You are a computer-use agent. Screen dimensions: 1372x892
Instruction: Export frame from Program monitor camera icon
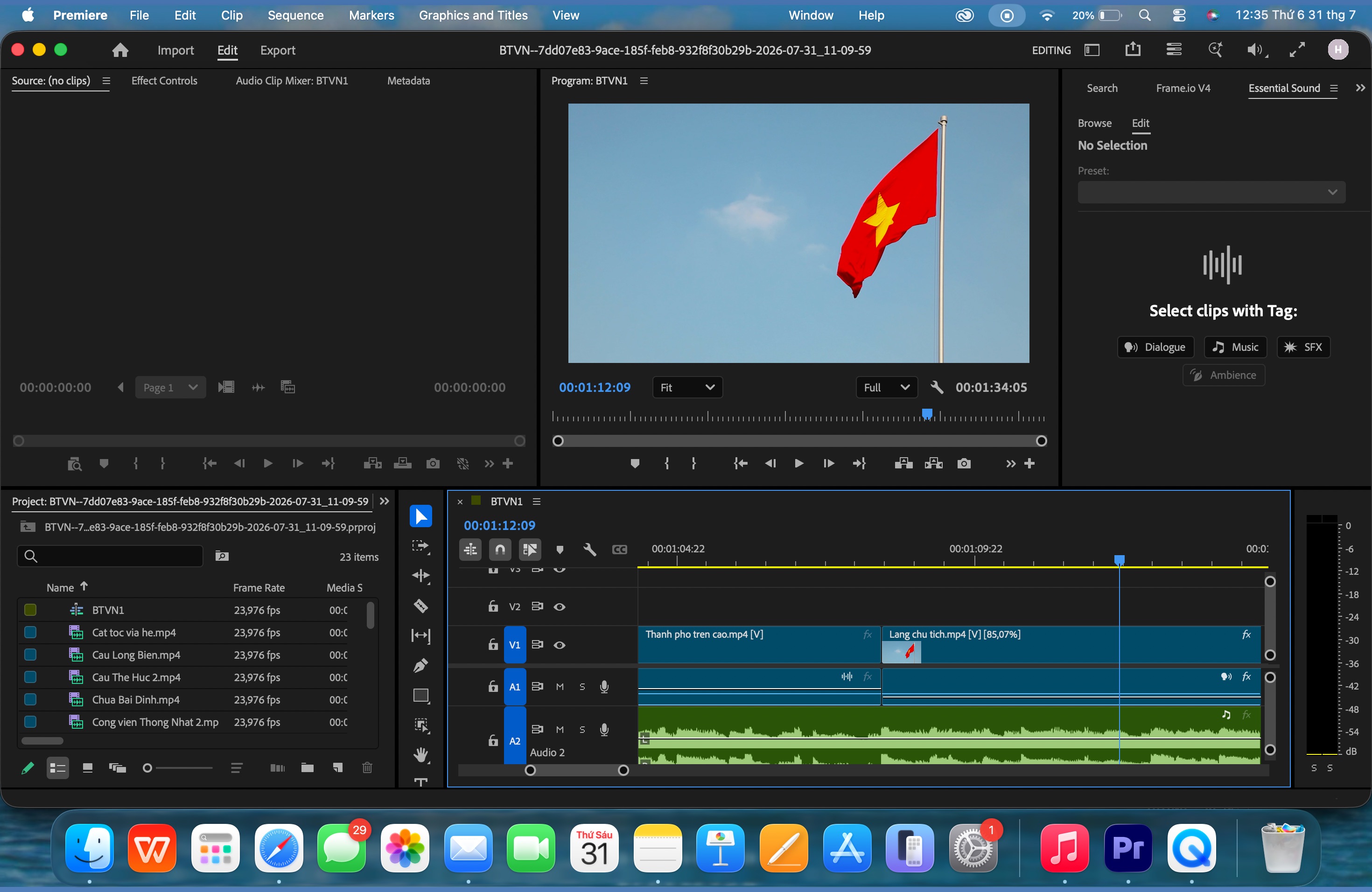tap(964, 463)
